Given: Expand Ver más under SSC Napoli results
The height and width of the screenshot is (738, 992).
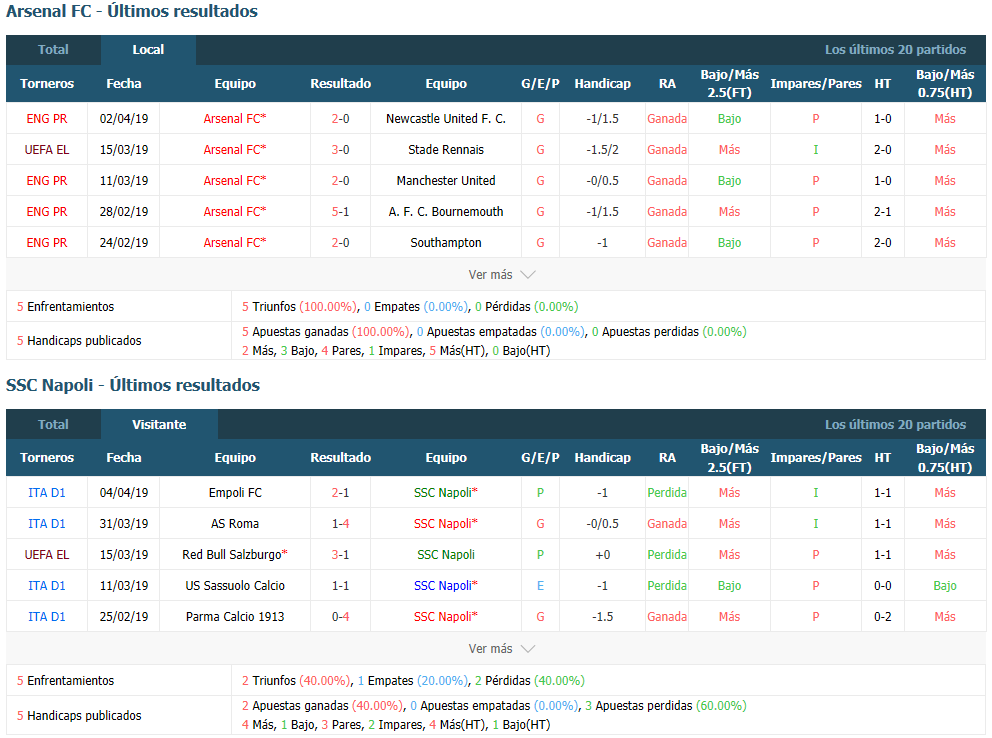Looking at the screenshot, I should click(x=502, y=649).
